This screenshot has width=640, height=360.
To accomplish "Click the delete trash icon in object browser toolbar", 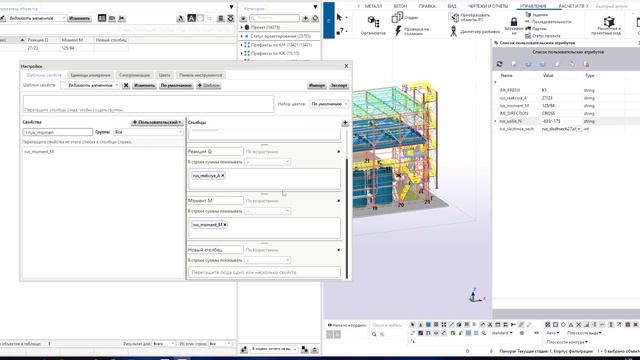I will [220, 18].
